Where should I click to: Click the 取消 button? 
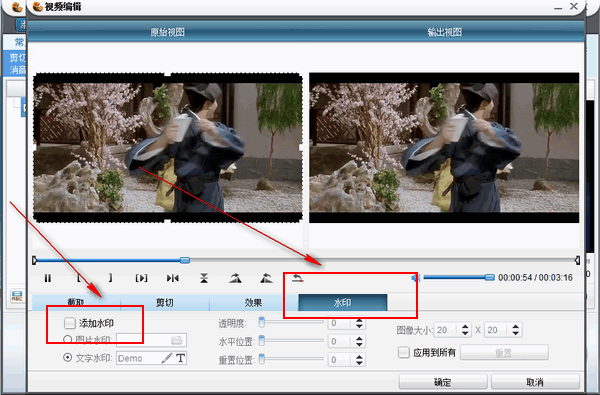(x=535, y=382)
